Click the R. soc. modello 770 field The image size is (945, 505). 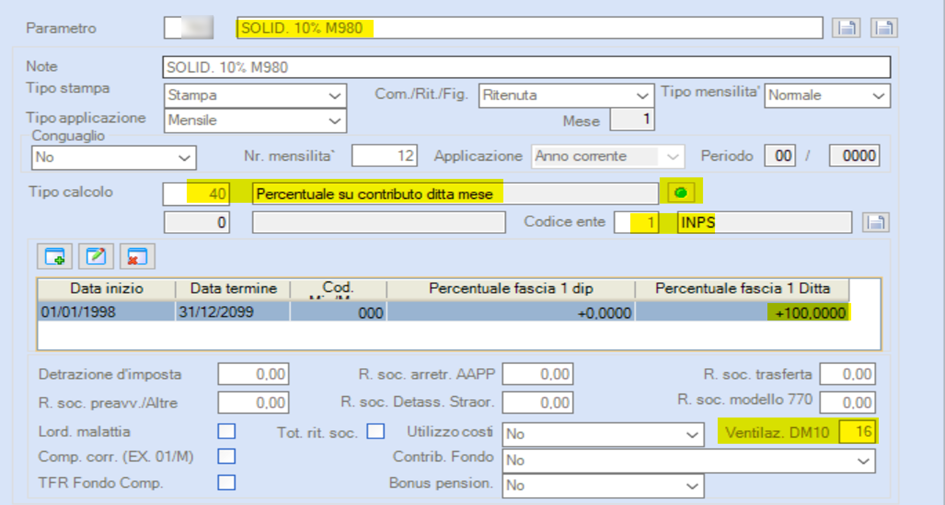[847, 403]
